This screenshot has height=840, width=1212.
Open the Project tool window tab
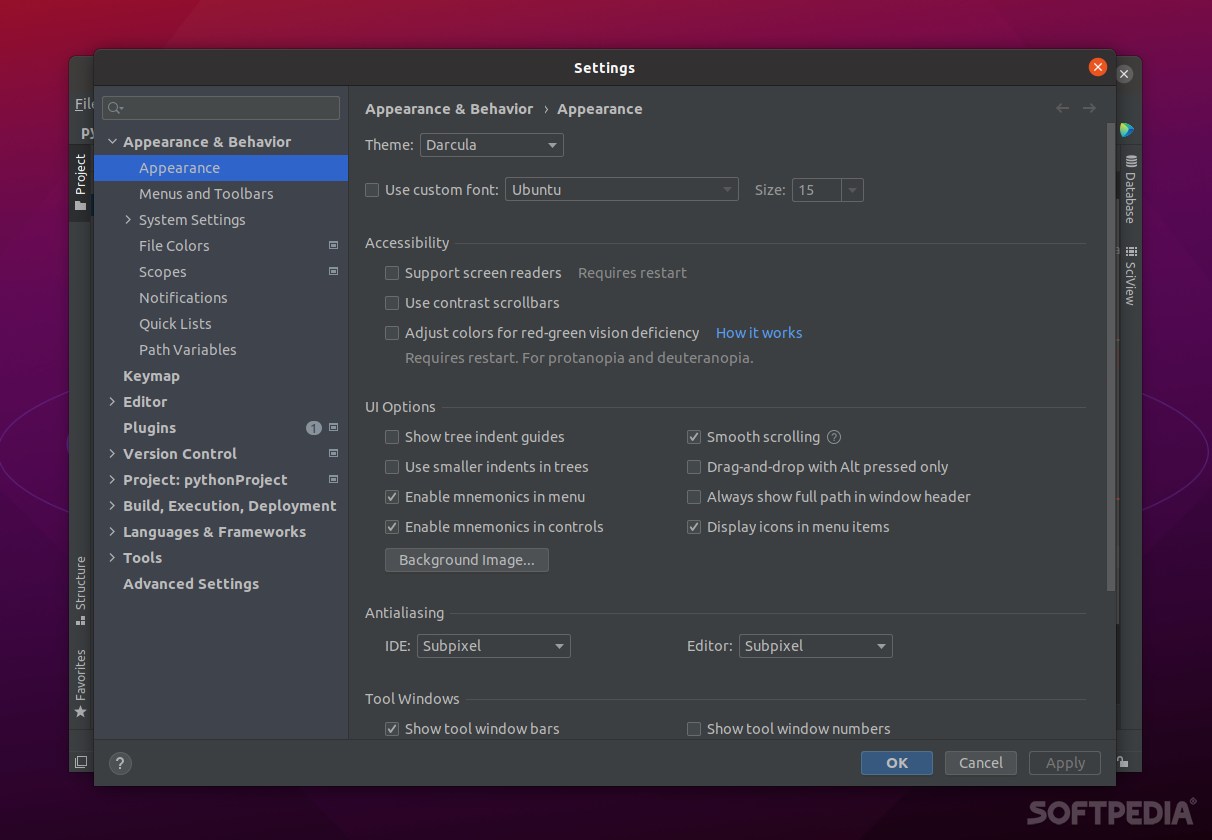[80, 182]
